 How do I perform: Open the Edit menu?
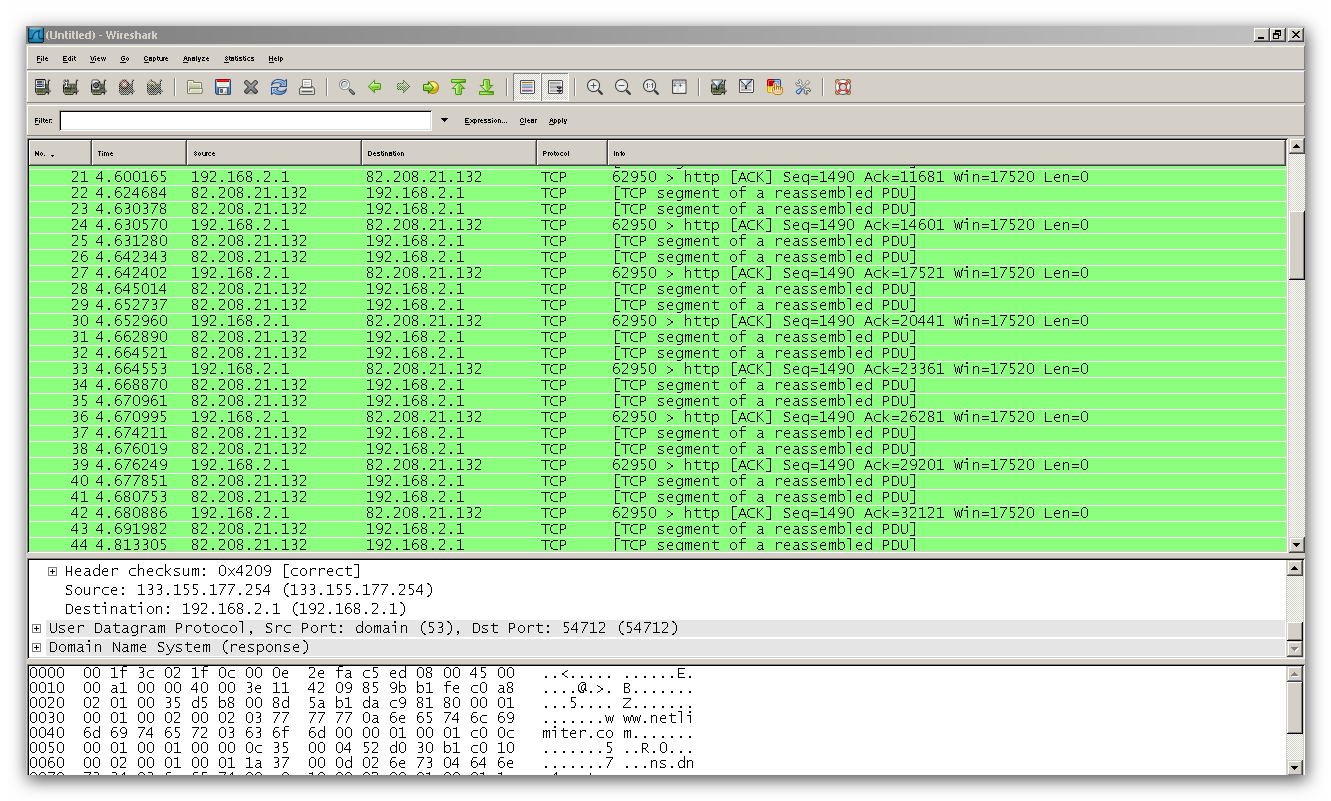(69, 59)
